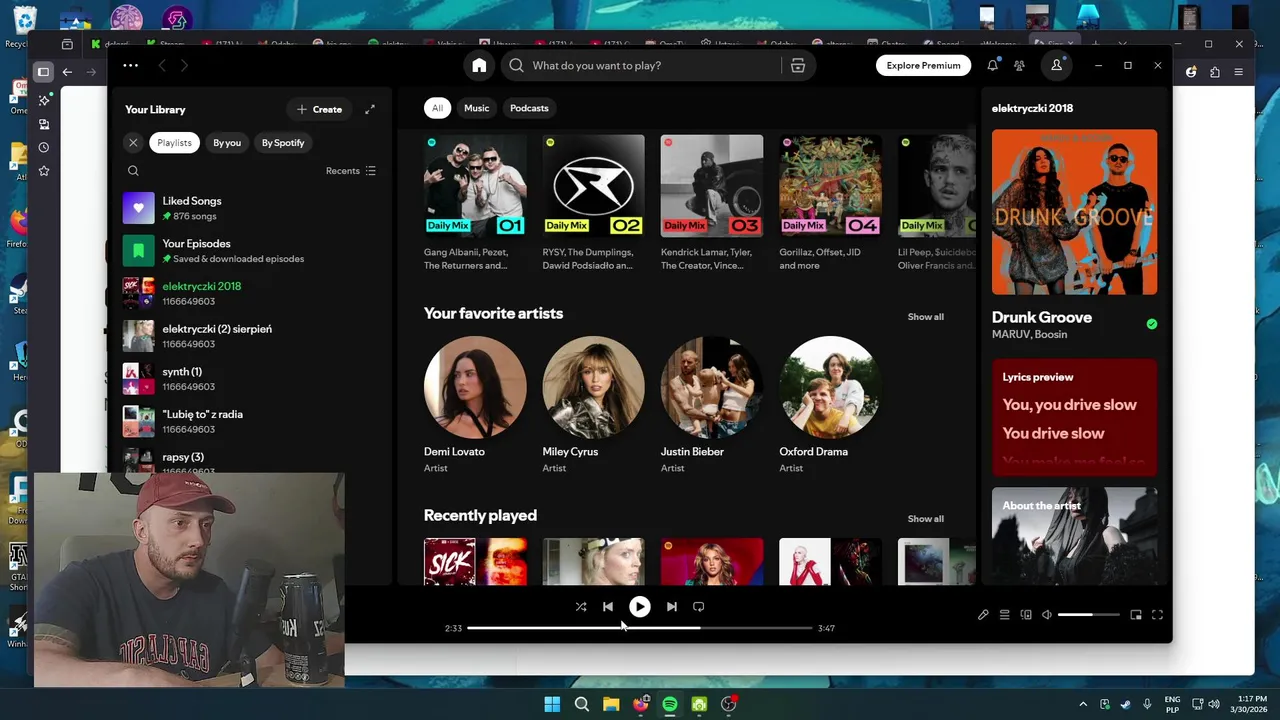Screen dimensions: 1280x720
Task: Filter the library By Spotify
Action: coord(283,143)
